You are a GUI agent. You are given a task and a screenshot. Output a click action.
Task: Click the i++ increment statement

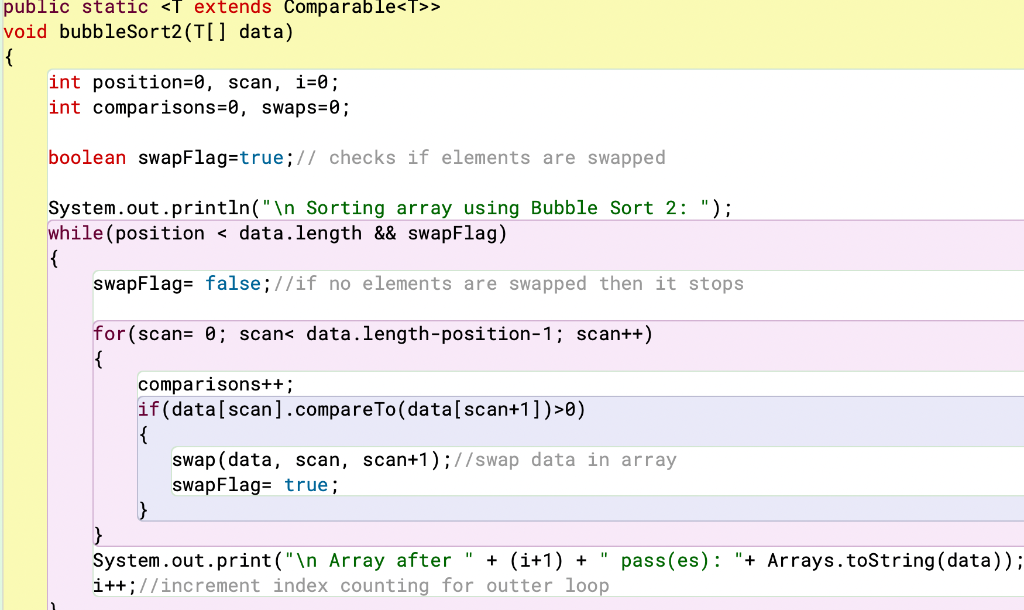pos(104,585)
